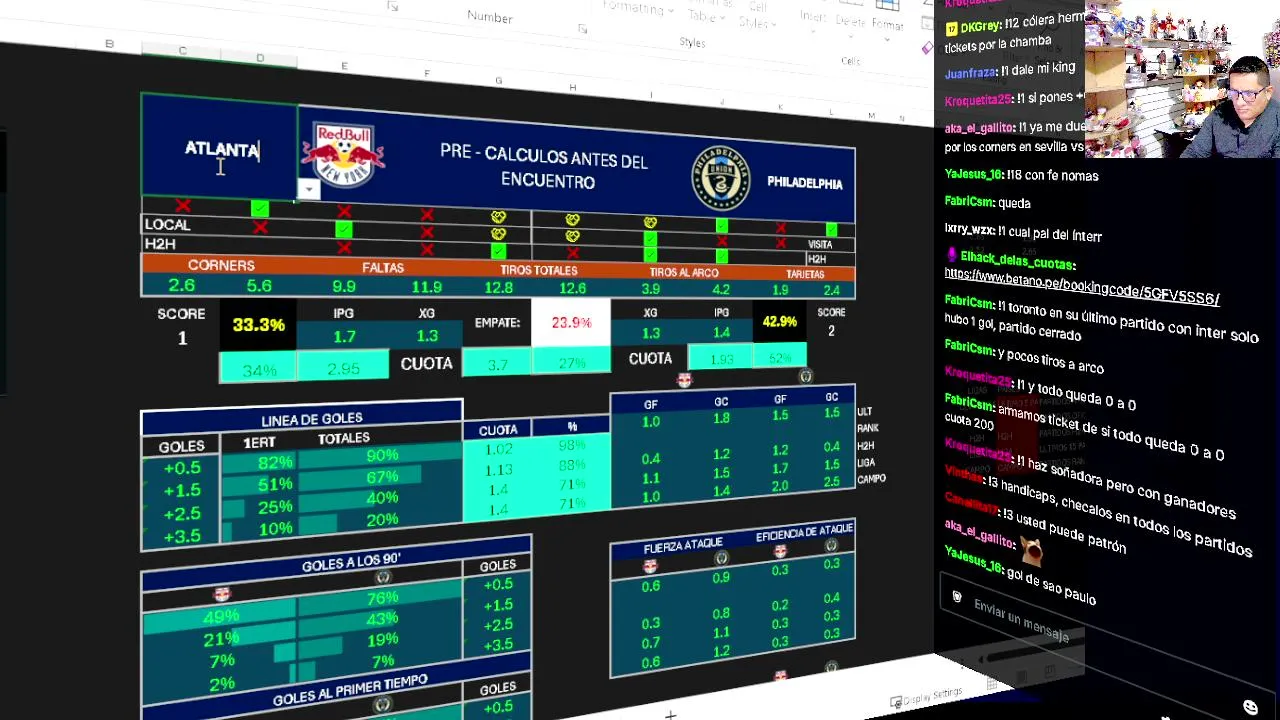This screenshot has height=720, width=1280.
Task: Click the dog emote in aka_el_gallito's message
Action: click(1031, 549)
